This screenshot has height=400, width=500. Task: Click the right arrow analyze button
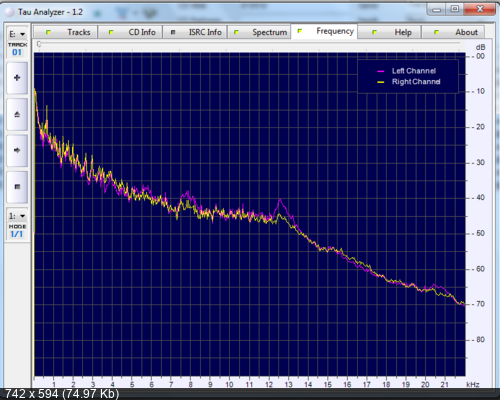tap(17, 150)
